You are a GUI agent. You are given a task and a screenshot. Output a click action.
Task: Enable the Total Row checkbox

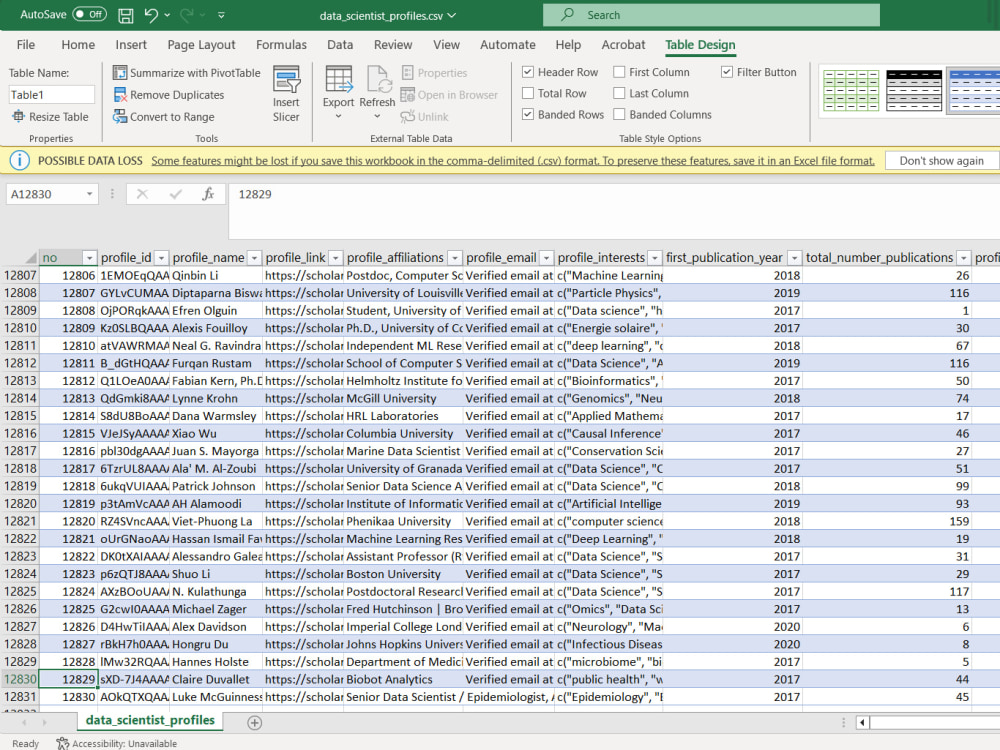click(x=528, y=93)
